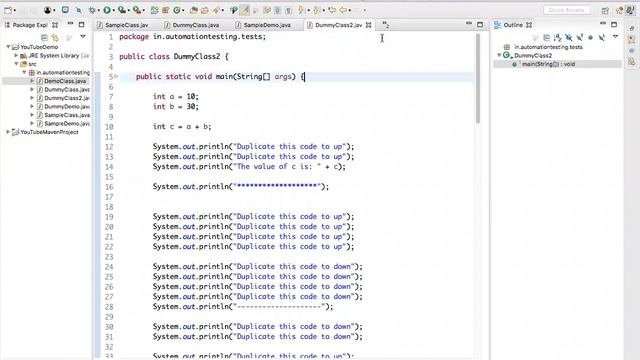Open the Open Perspective icon
The image size is (640, 360).
point(605,11)
